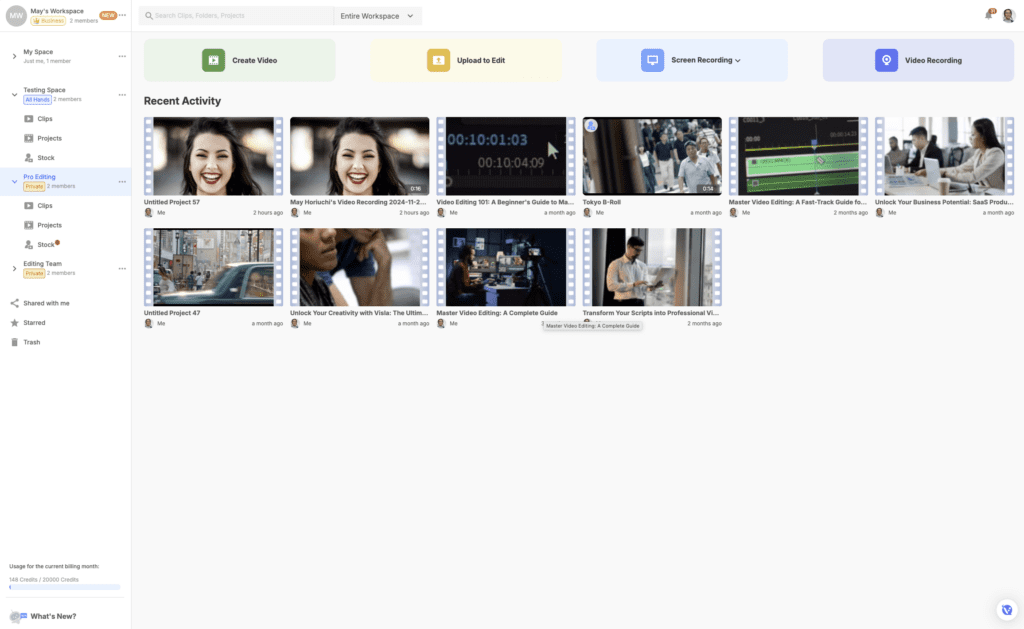Click the Tokyo B-Roll title text
The height and width of the screenshot is (629, 1024).
point(601,202)
